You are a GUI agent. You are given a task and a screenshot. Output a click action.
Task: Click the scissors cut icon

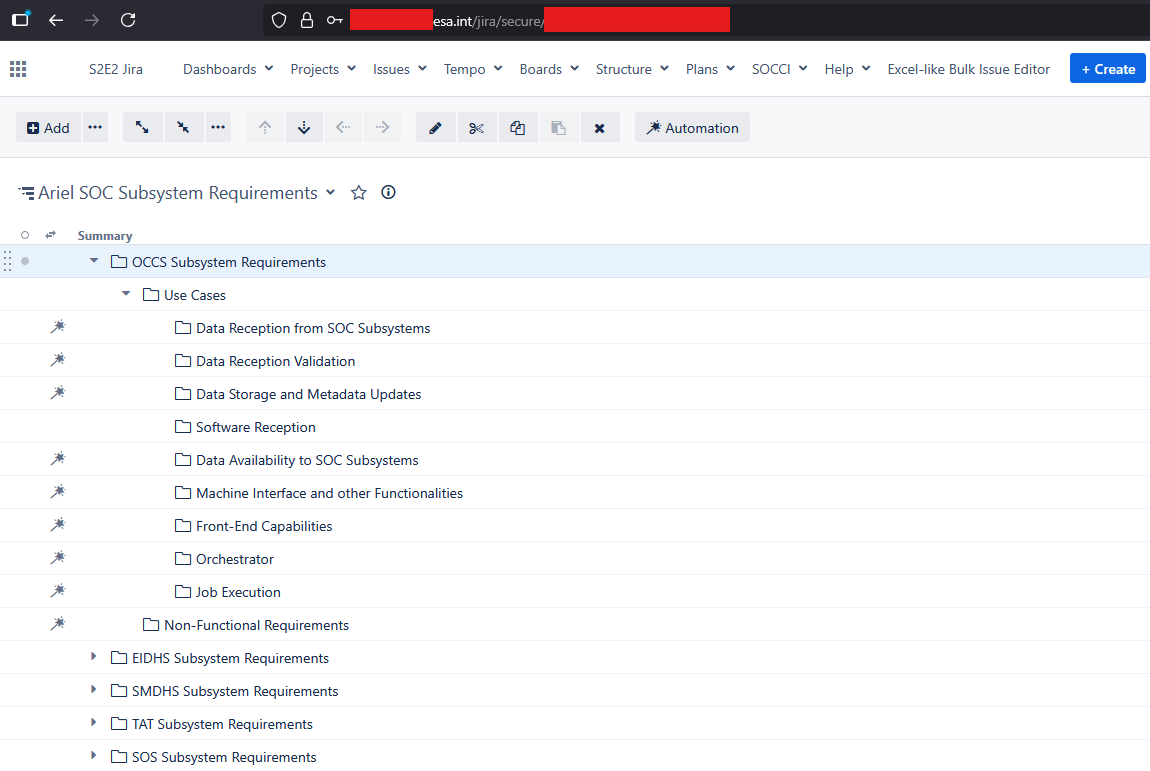(x=476, y=128)
